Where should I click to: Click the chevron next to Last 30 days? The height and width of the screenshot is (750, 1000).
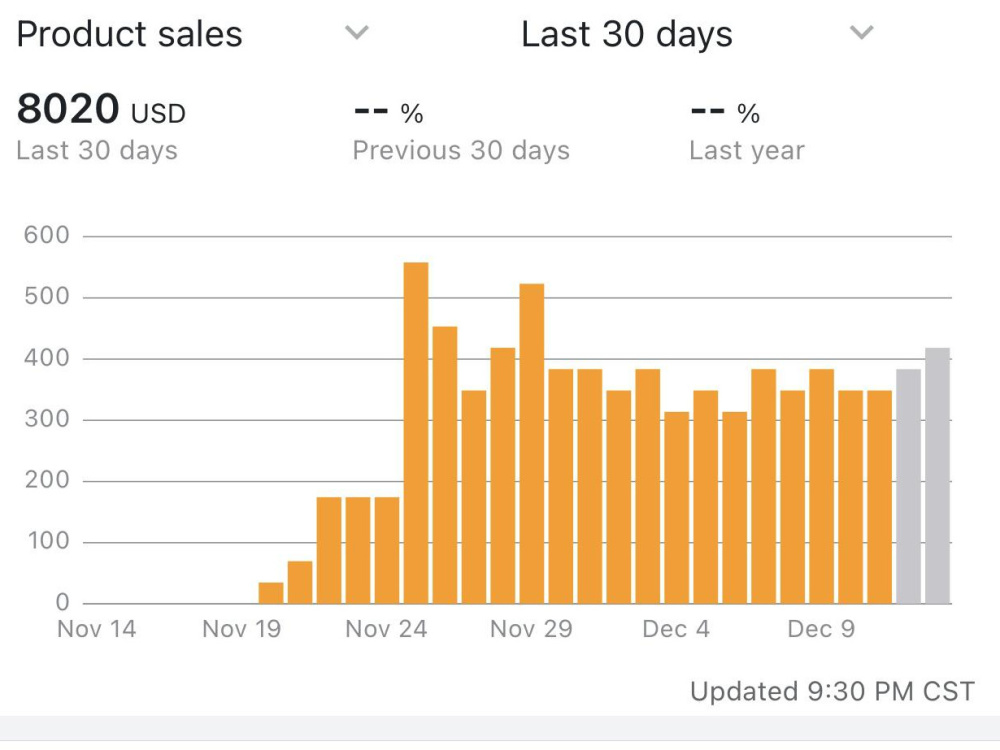[x=862, y=32]
